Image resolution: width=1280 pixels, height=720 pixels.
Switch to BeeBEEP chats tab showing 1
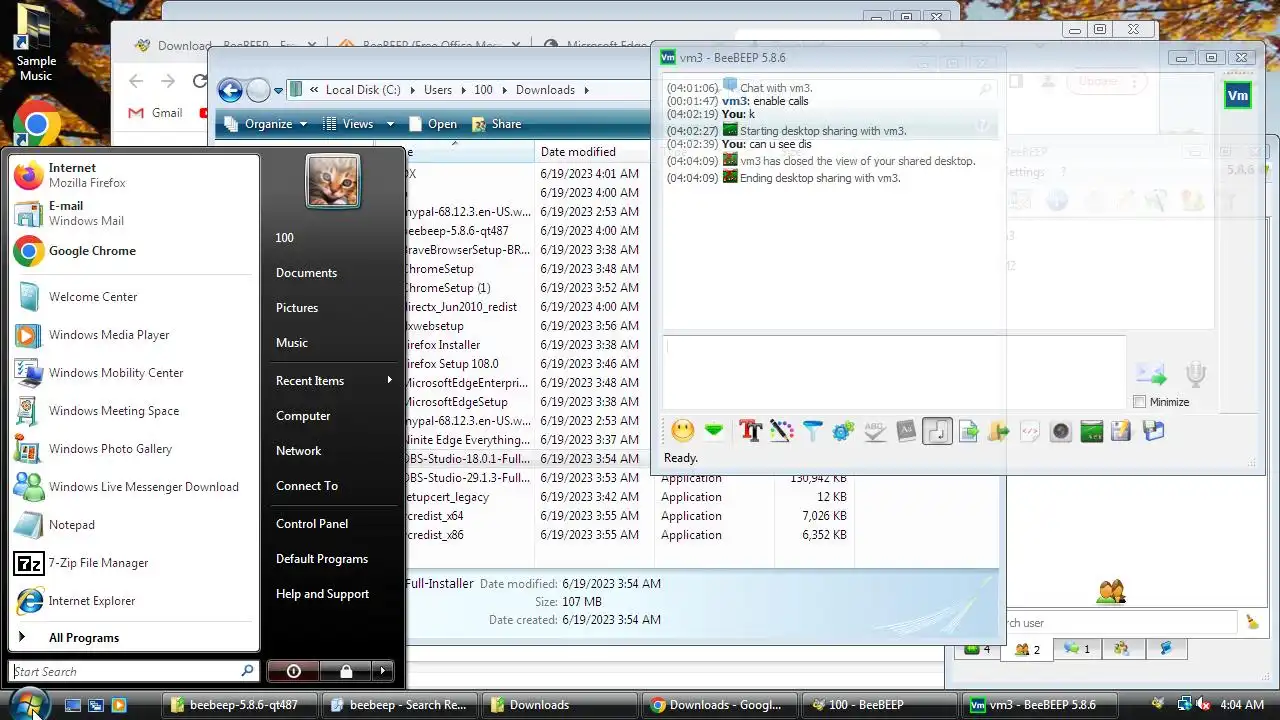pyautogui.click(x=1077, y=649)
